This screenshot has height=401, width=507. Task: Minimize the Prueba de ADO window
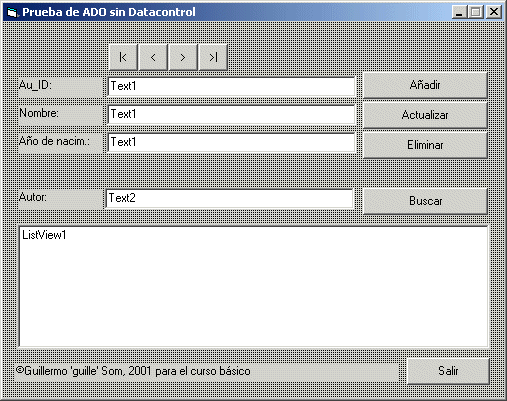click(459, 12)
